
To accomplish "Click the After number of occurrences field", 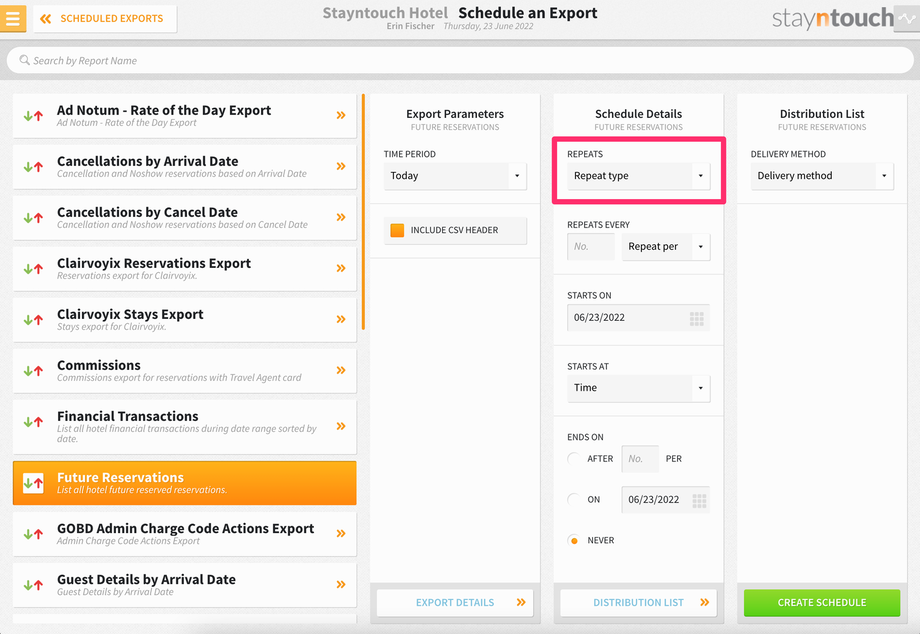I will [640, 459].
